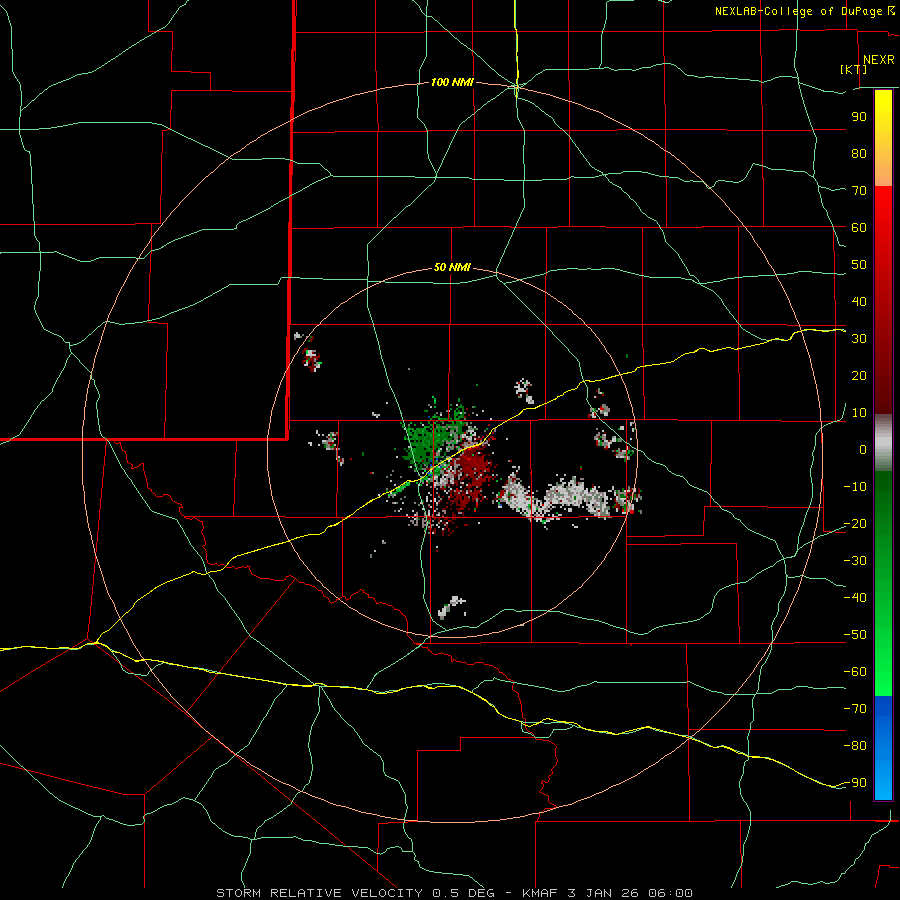Click the 0 value on the velocity scale
The height and width of the screenshot is (900, 900).
point(863,449)
